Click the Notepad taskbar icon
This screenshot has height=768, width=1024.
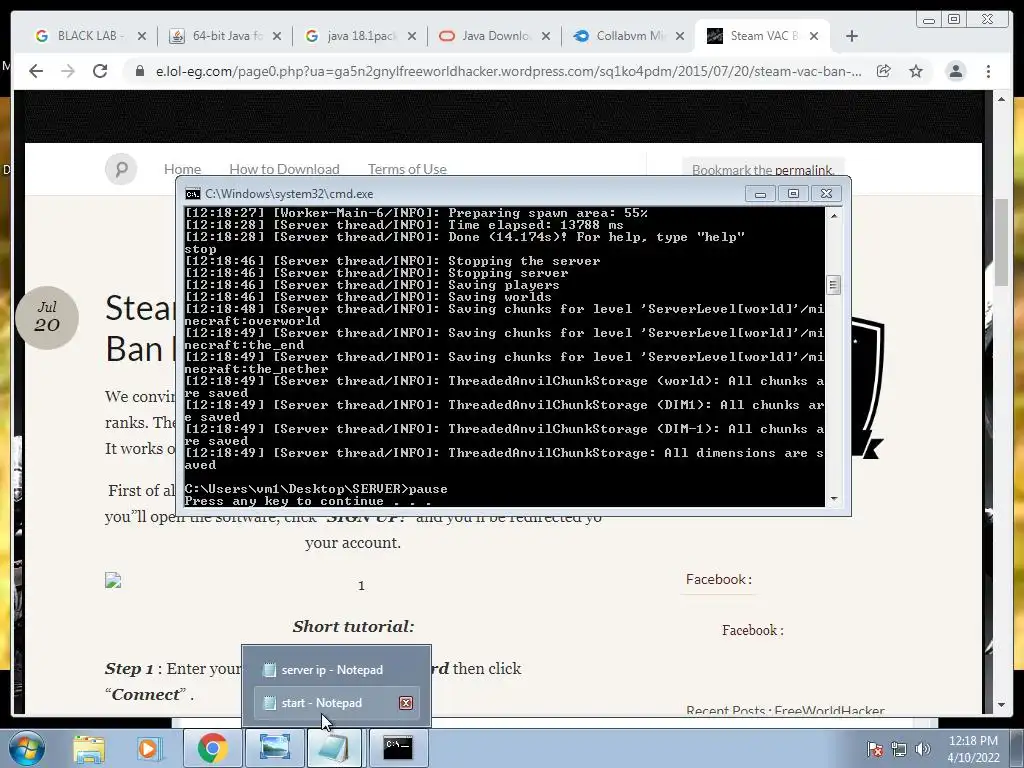tap(334, 748)
